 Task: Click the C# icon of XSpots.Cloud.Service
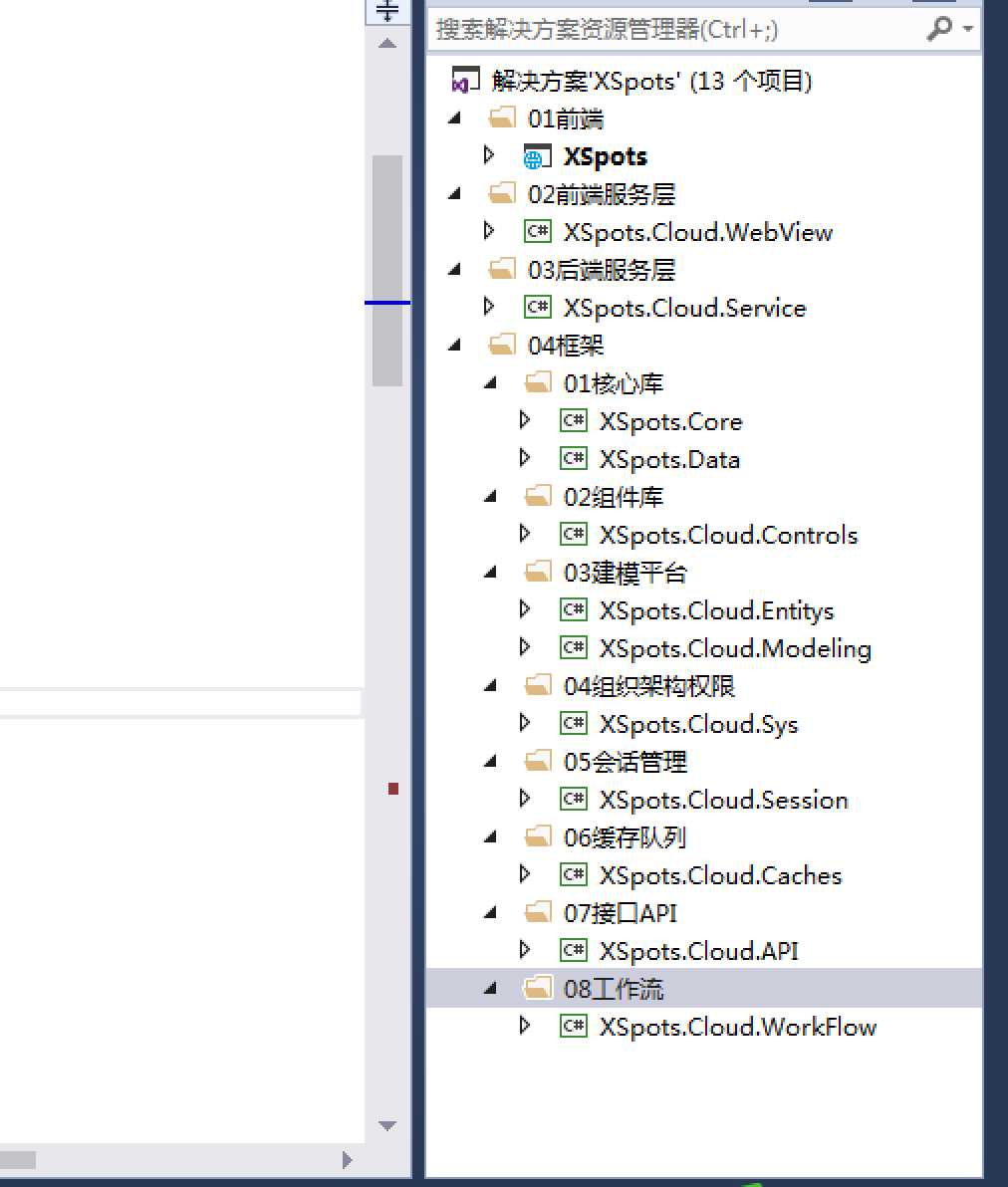coord(538,308)
